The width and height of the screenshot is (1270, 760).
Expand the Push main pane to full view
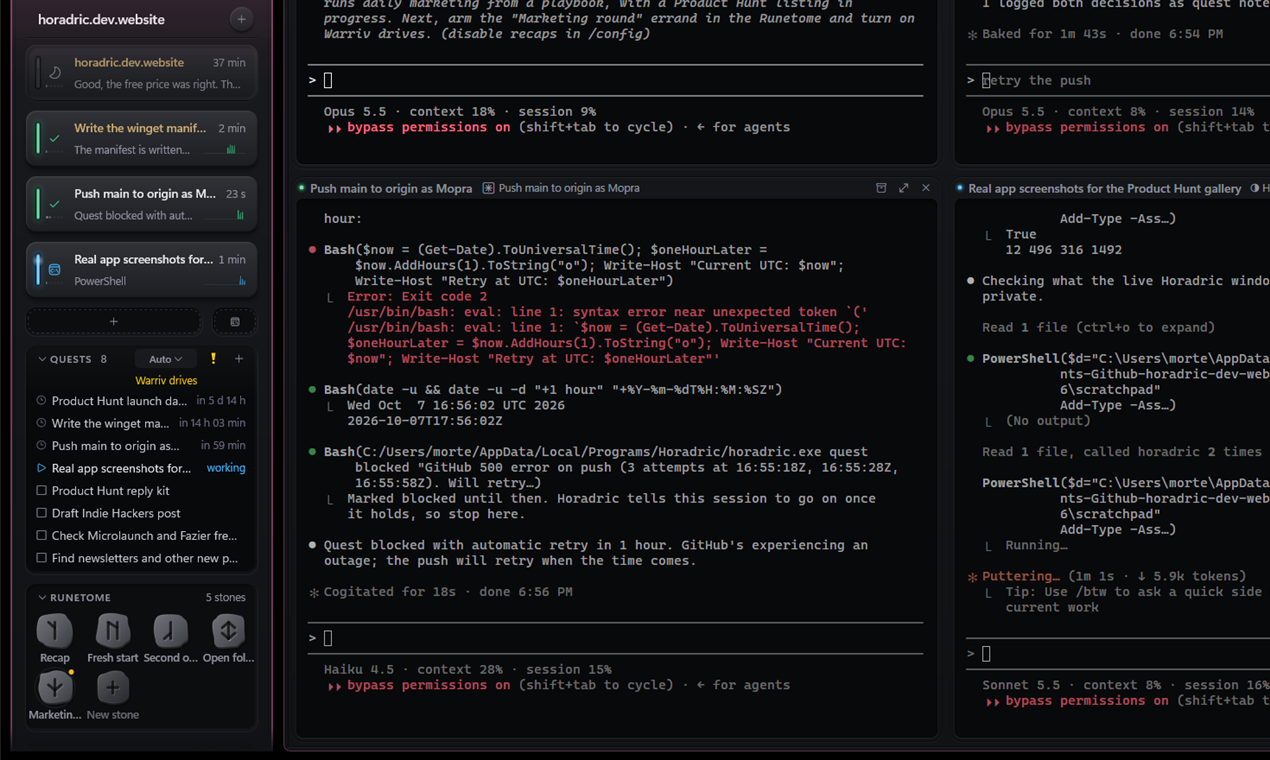pos(904,188)
